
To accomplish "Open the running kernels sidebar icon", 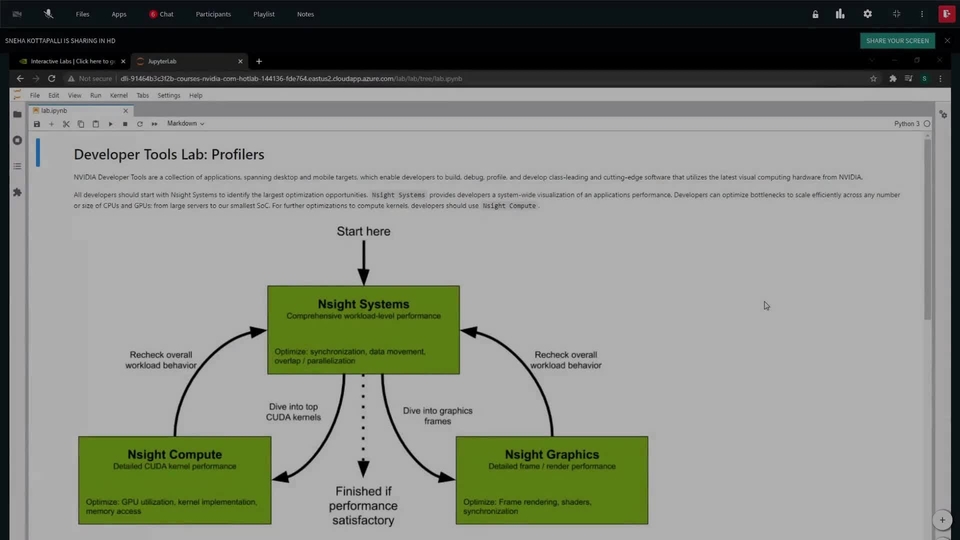I will [17, 140].
